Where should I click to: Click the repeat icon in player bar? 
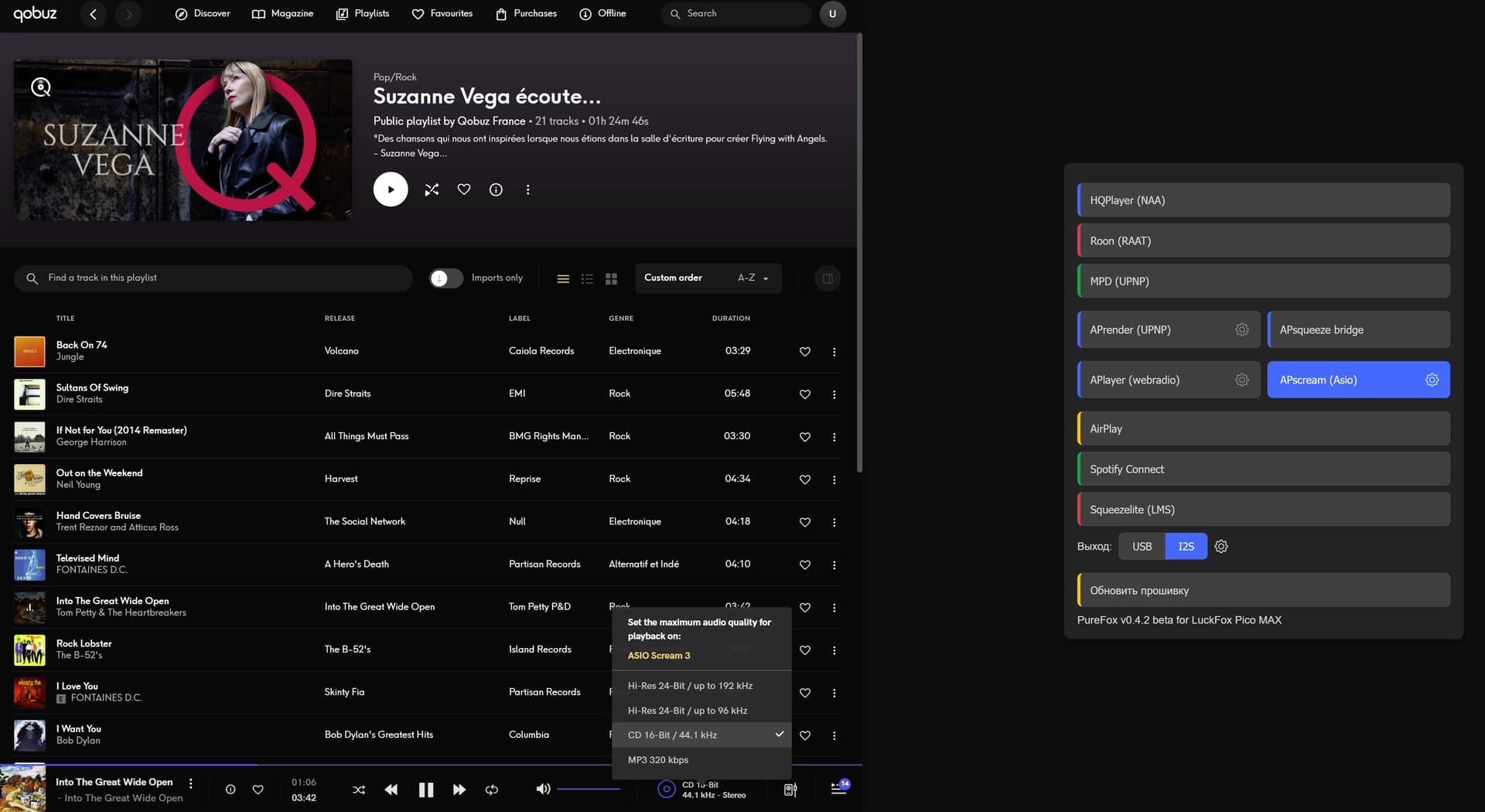tap(492, 790)
